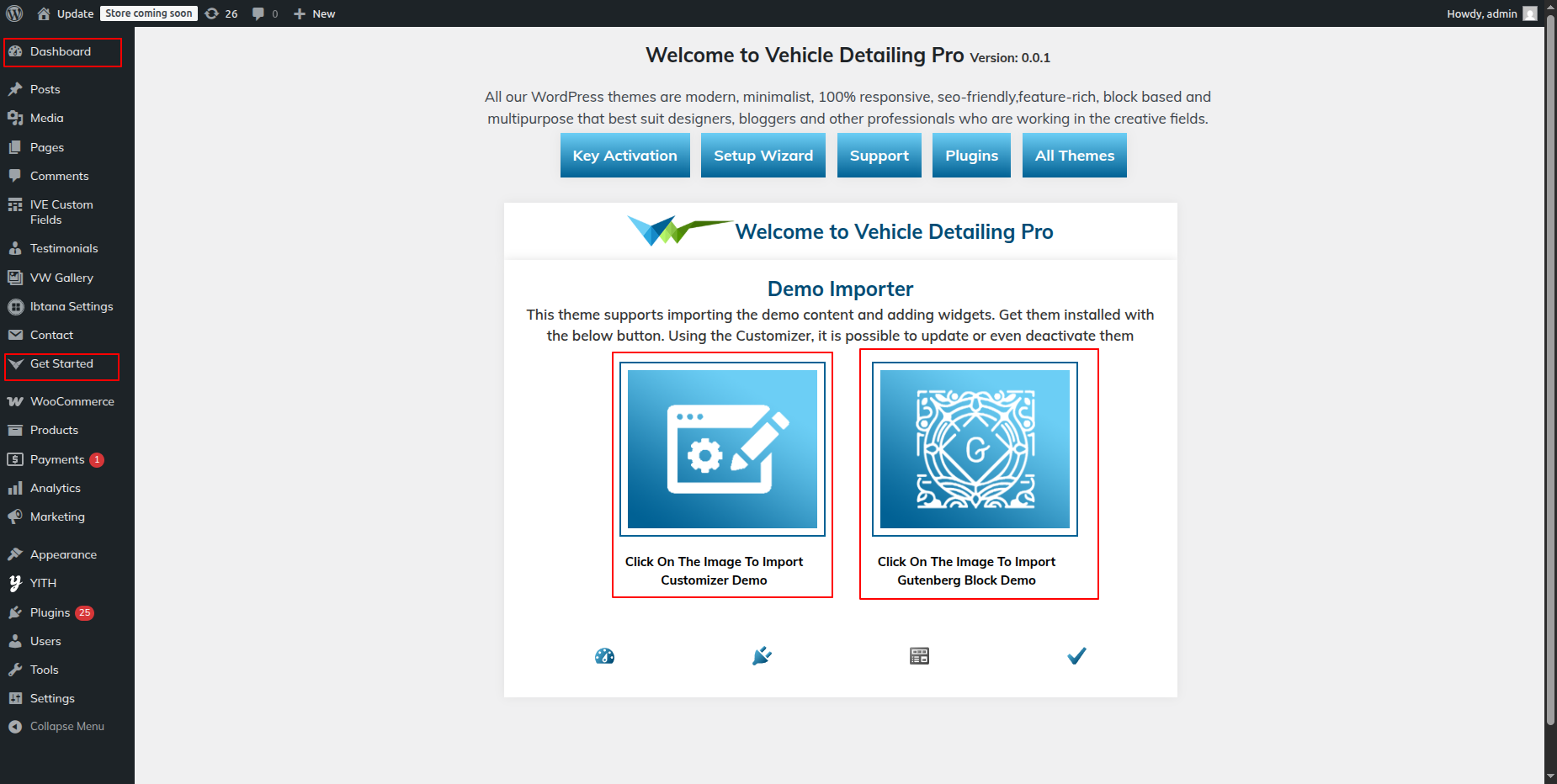Click the widgets layout step icon
The height and width of the screenshot is (784, 1557).
pos(919,656)
